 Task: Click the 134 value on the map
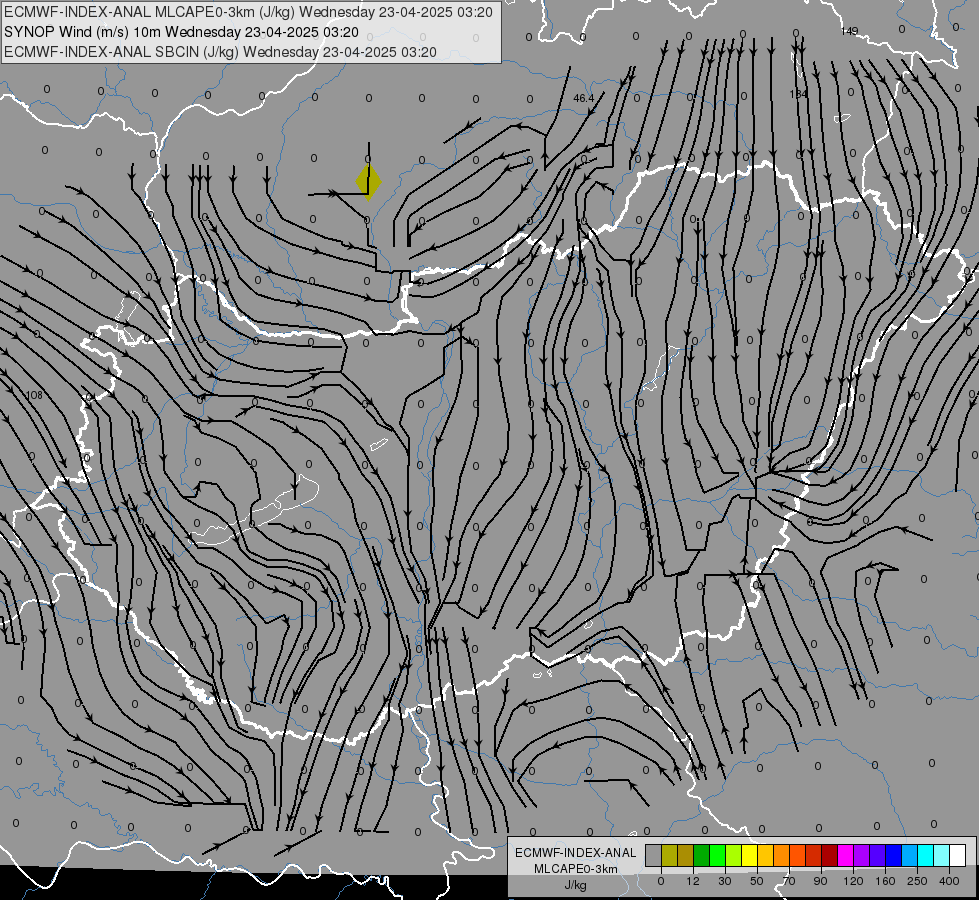pyautogui.click(x=799, y=94)
